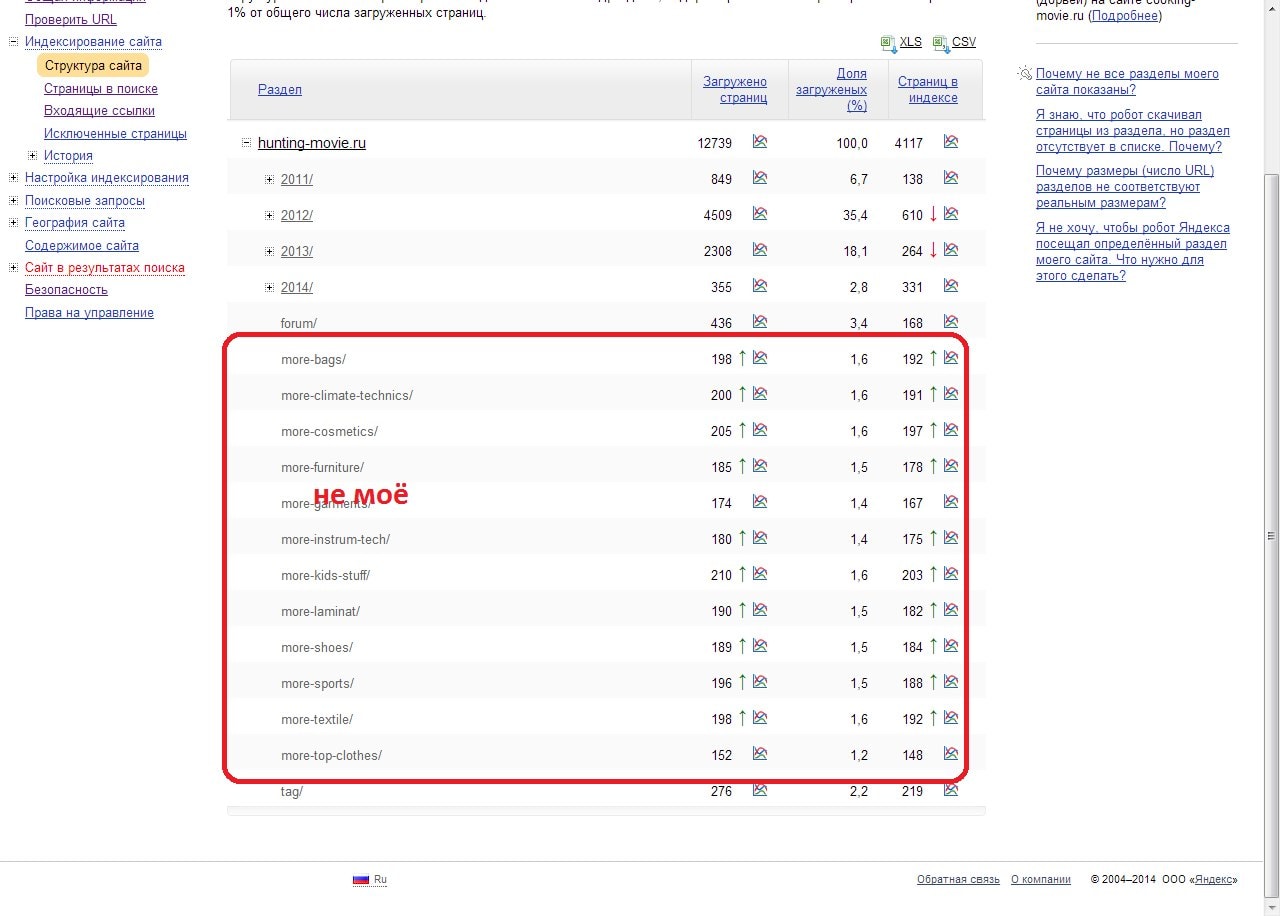
Task: Open loaded-pages chart icon for more-sports/ row
Action: click(760, 682)
